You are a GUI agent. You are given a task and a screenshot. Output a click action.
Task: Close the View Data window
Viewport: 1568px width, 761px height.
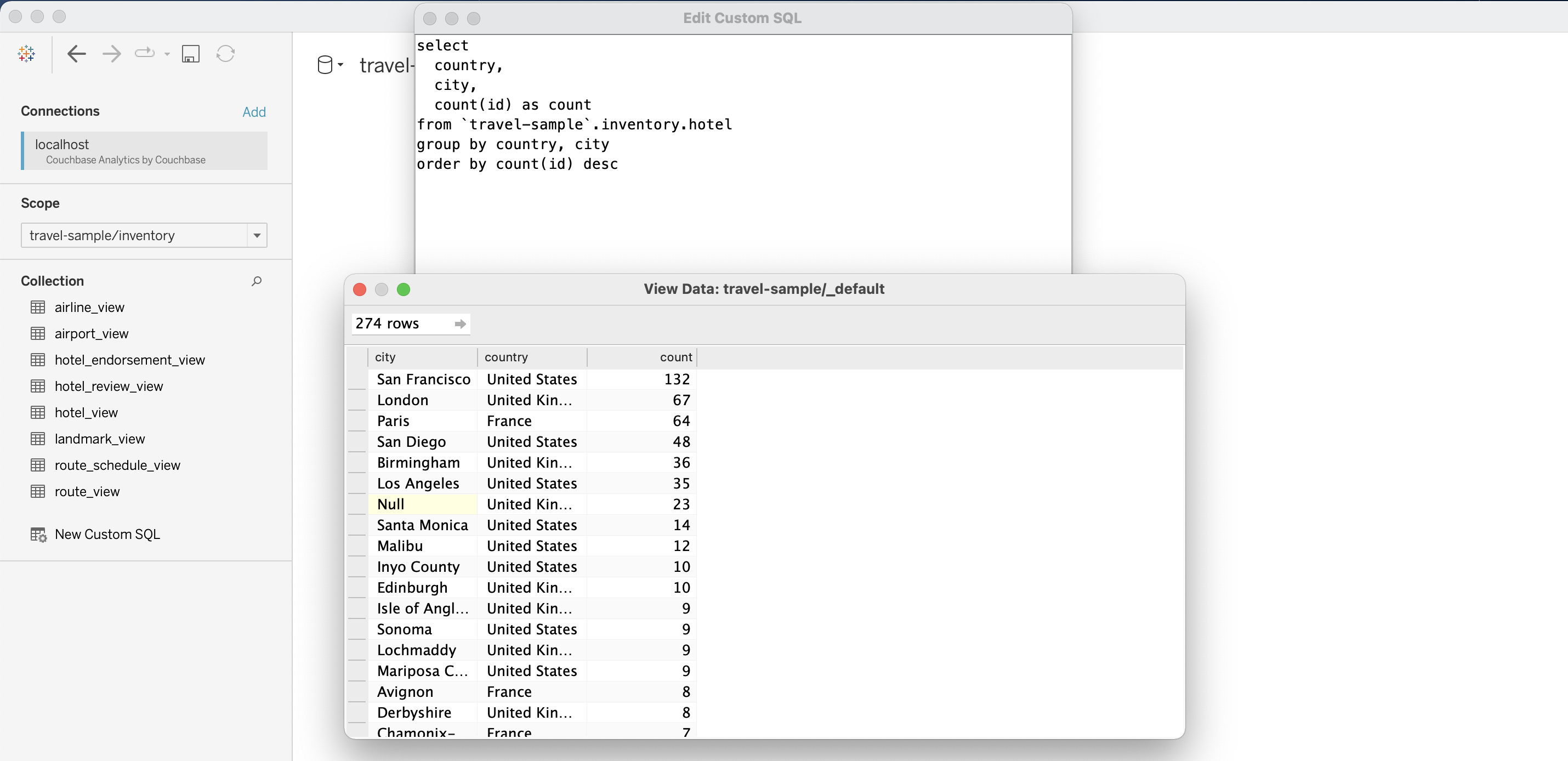[360, 290]
